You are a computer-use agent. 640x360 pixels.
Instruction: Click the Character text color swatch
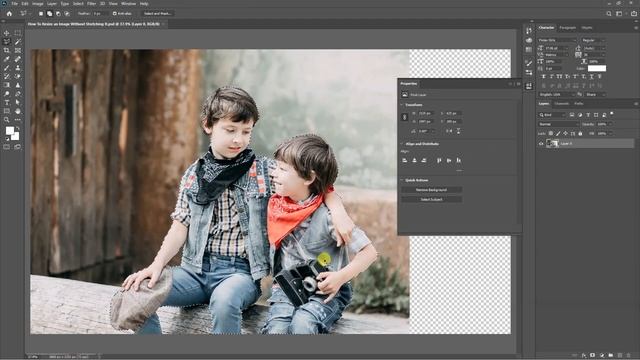point(597,68)
